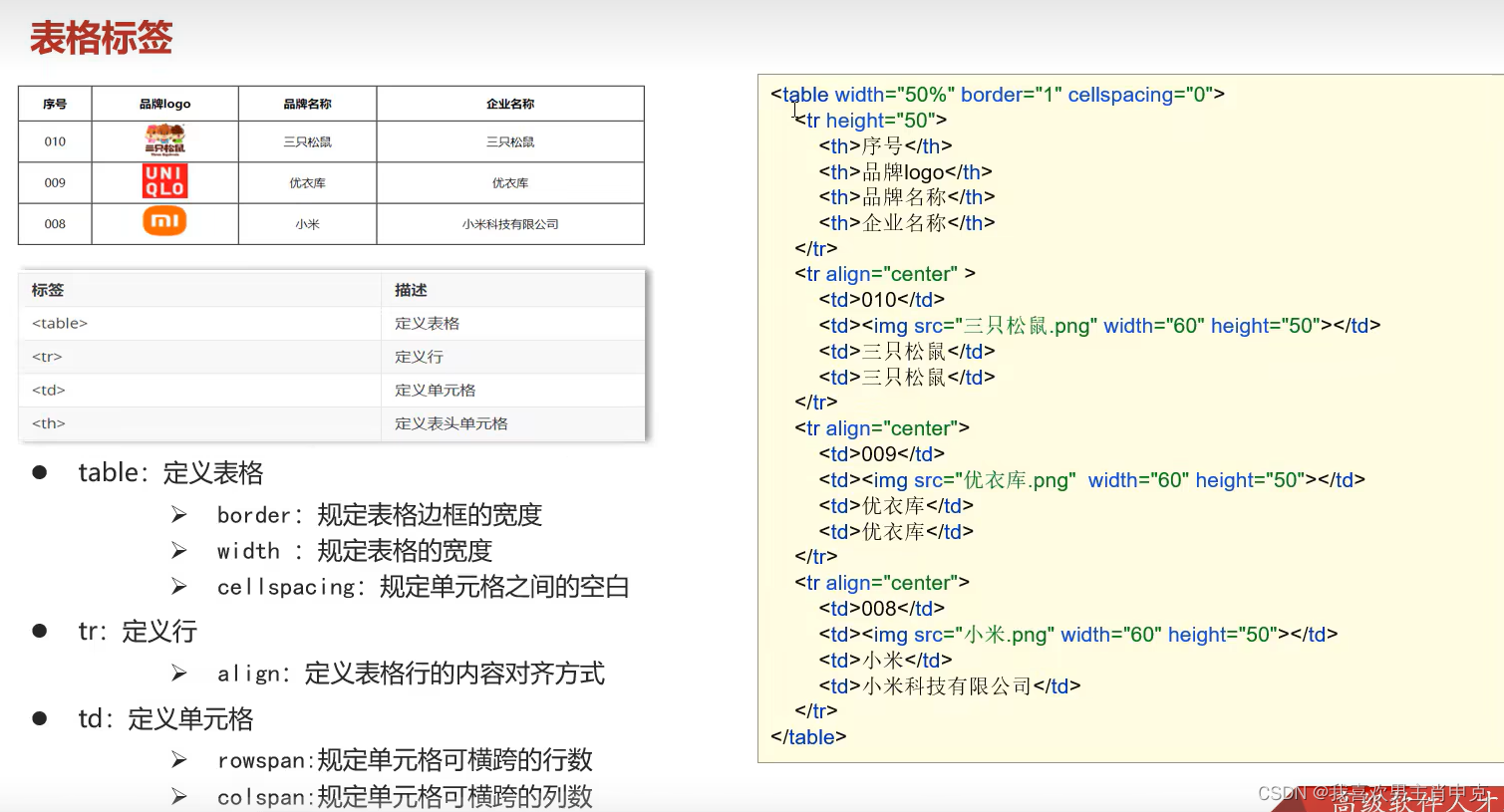Click the 'border: 规定表格边框的宽度' line
This screenshot has height=812, width=1504.
[x=379, y=515]
